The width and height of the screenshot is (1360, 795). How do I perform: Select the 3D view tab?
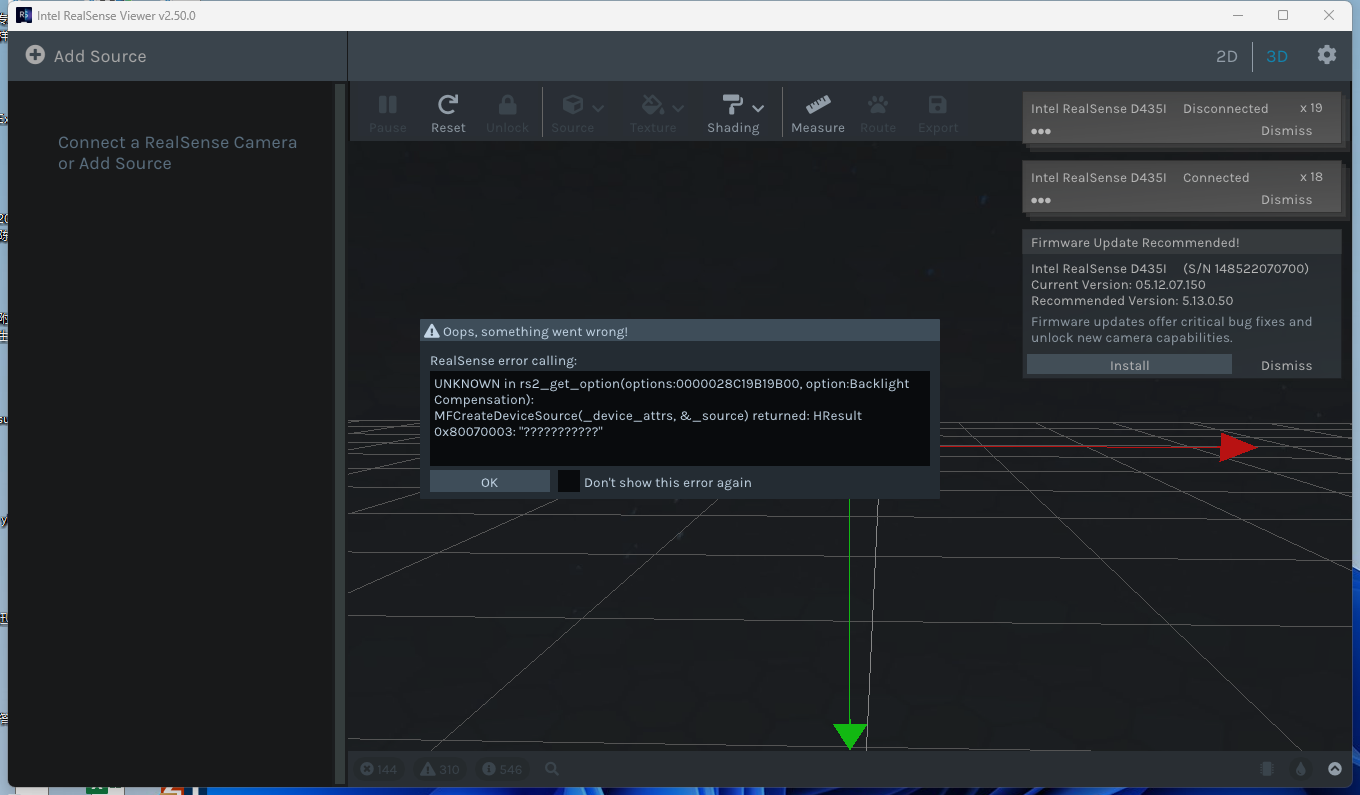pos(1277,56)
